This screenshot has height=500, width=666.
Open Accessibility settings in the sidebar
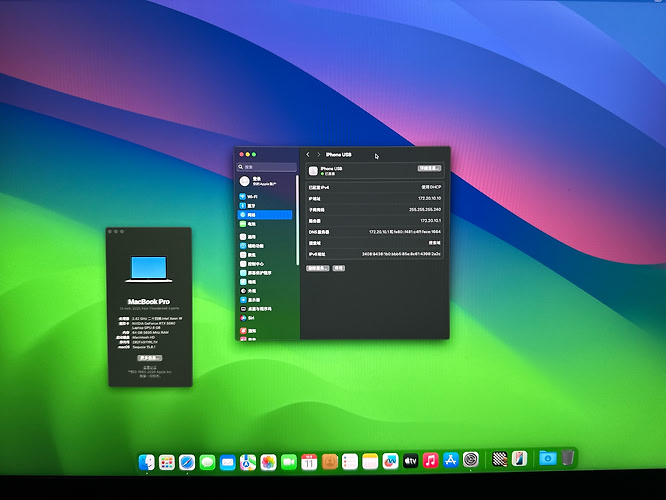point(265,246)
